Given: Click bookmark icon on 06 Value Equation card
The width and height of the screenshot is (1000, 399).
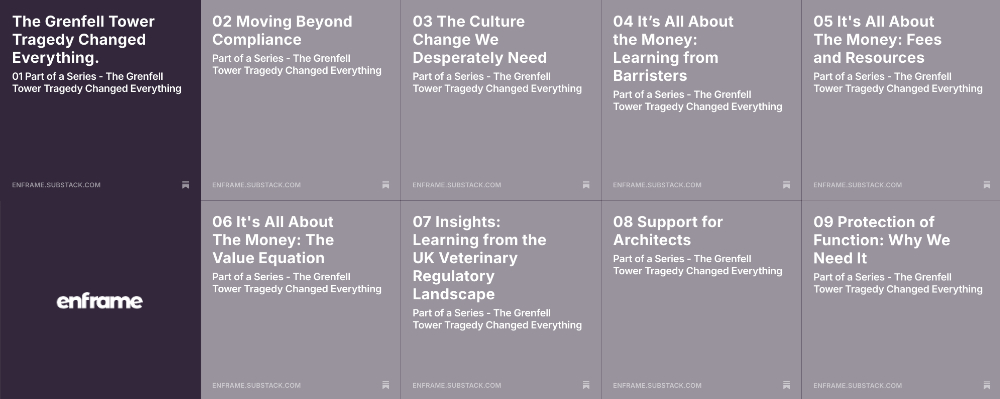Looking at the screenshot, I should tap(385, 385).
